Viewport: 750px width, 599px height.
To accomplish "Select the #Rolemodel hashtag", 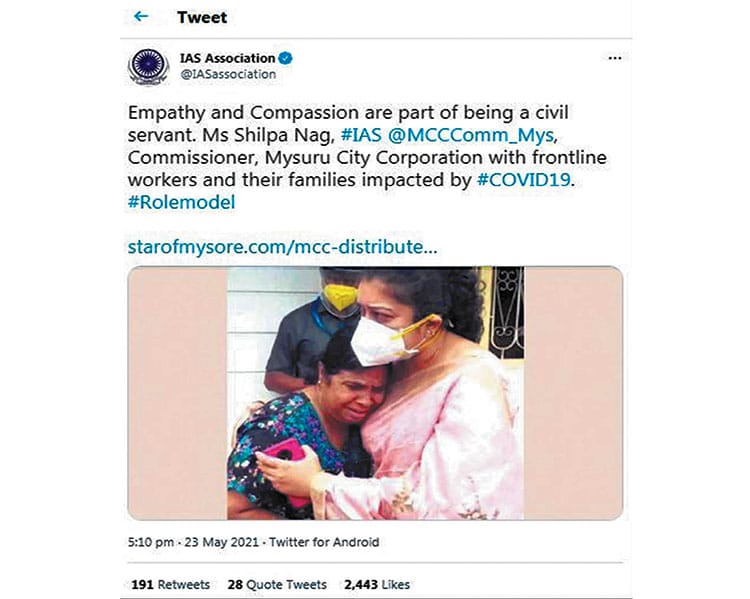I will point(181,203).
